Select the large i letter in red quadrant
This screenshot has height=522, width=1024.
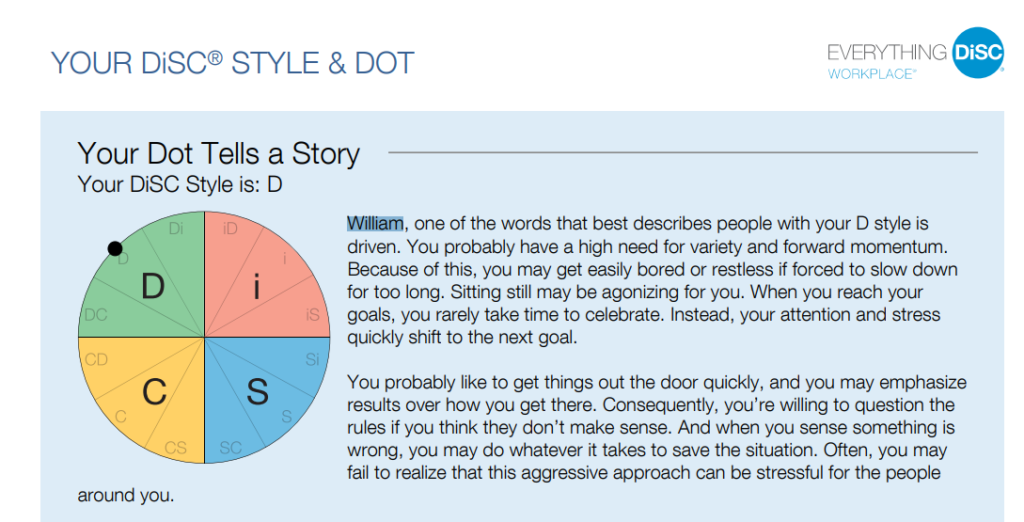256,288
